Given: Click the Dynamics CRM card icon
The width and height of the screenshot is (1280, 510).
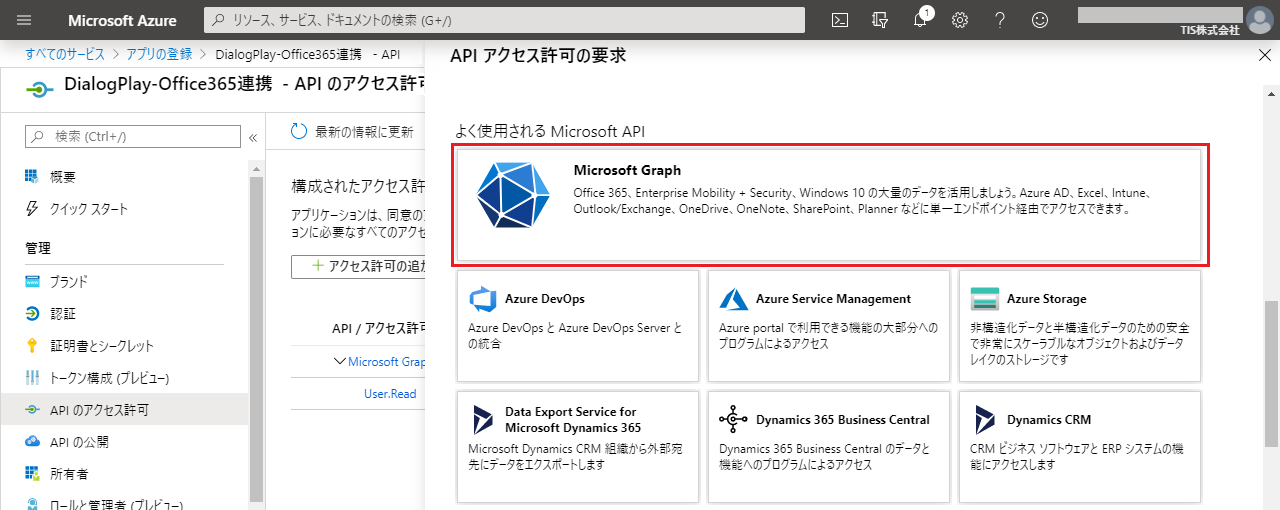Looking at the screenshot, I should [985, 420].
